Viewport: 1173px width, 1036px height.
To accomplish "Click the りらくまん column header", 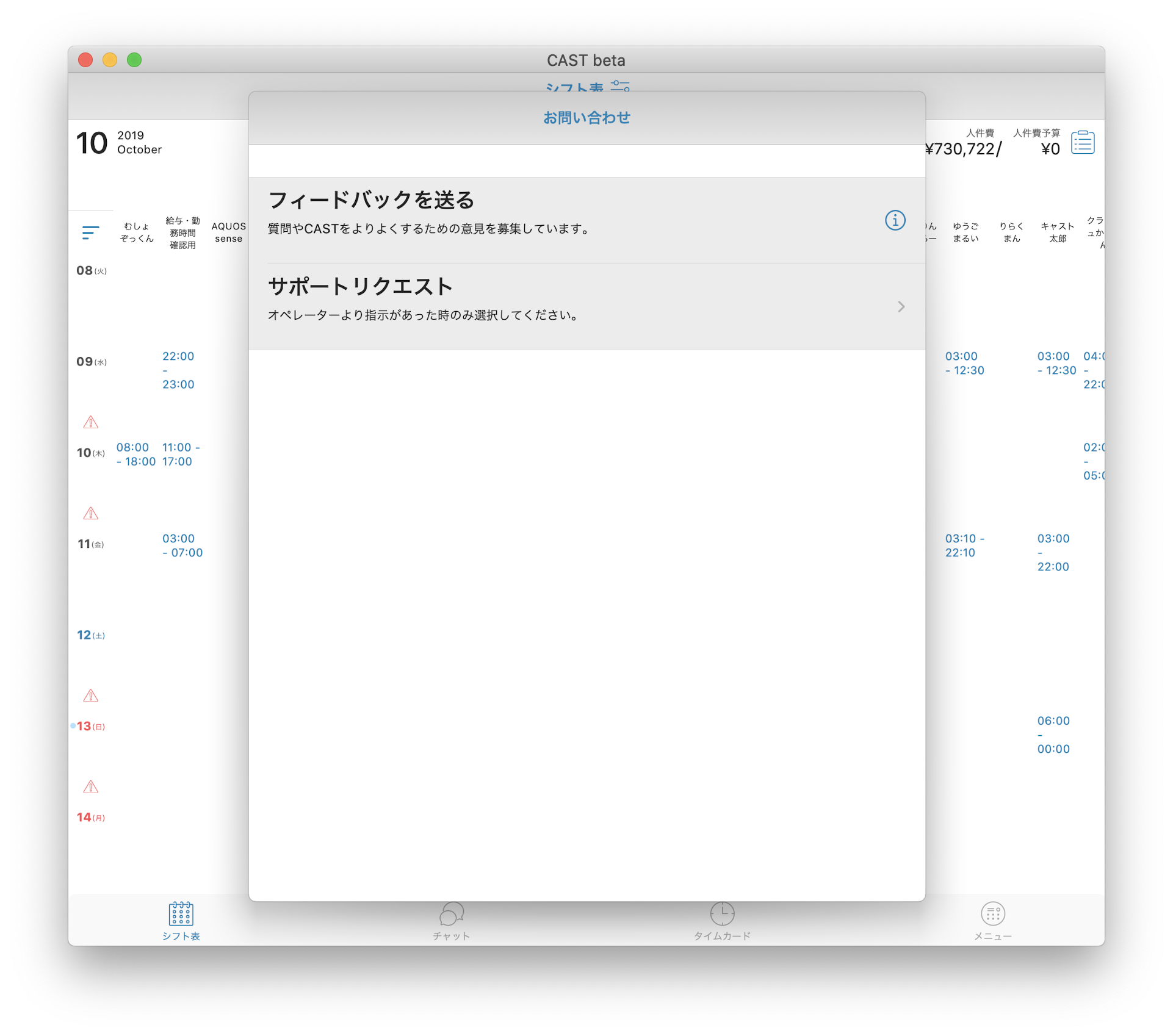I will [x=1011, y=232].
